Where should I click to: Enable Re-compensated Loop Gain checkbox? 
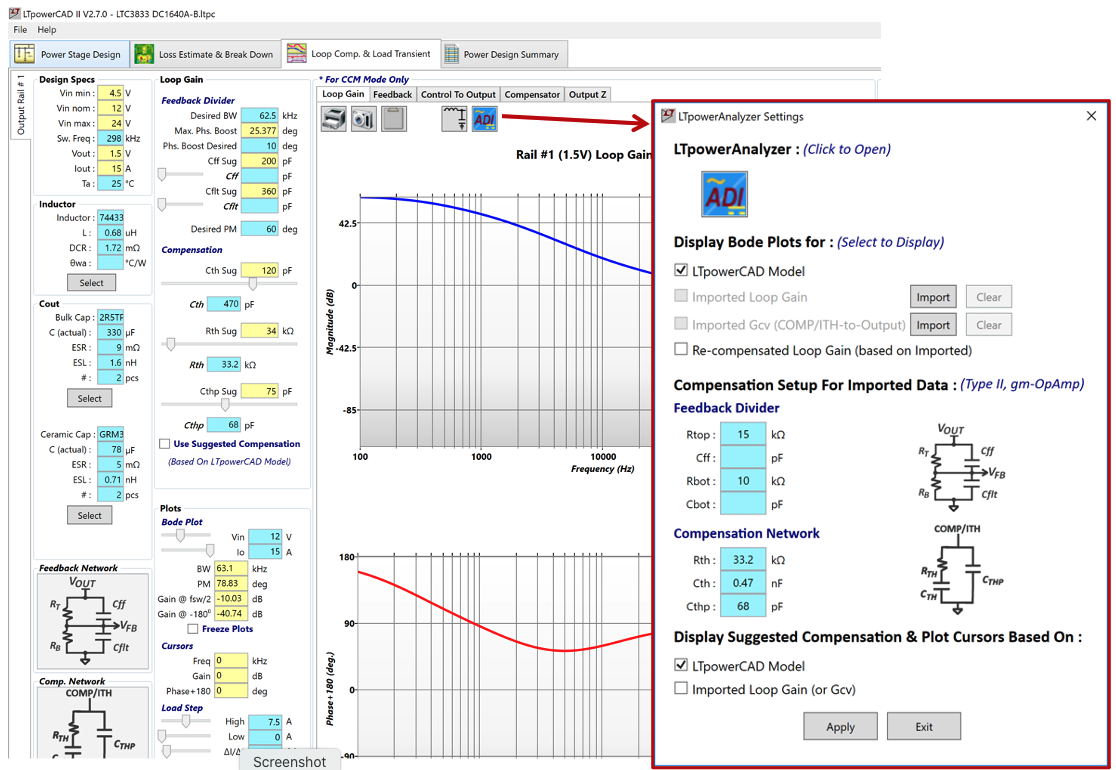click(x=681, y=350)
